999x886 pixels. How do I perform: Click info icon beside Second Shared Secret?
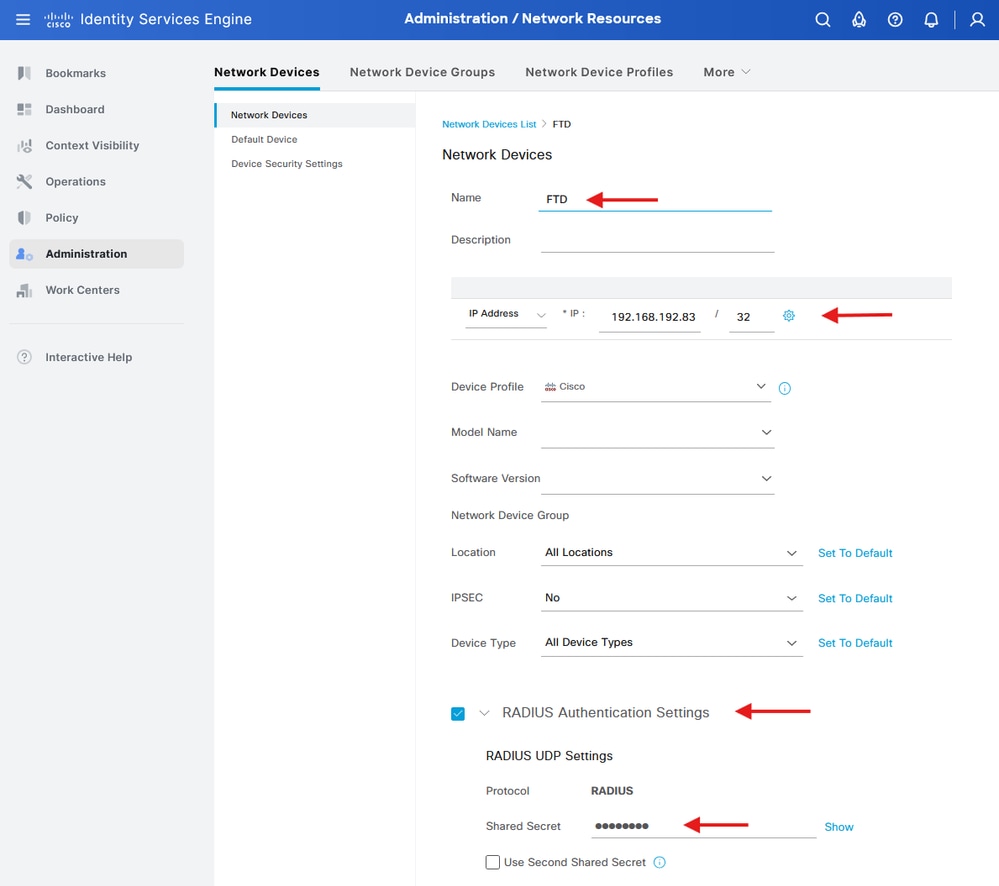pyautogui.click(x=660, y=862)
